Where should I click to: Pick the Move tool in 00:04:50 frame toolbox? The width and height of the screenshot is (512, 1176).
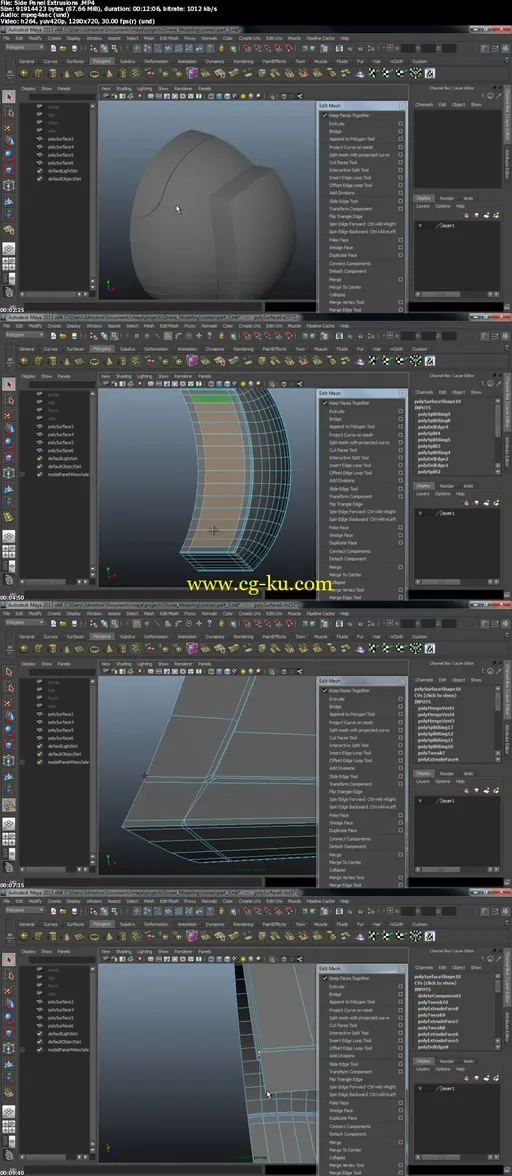(9, 428)
